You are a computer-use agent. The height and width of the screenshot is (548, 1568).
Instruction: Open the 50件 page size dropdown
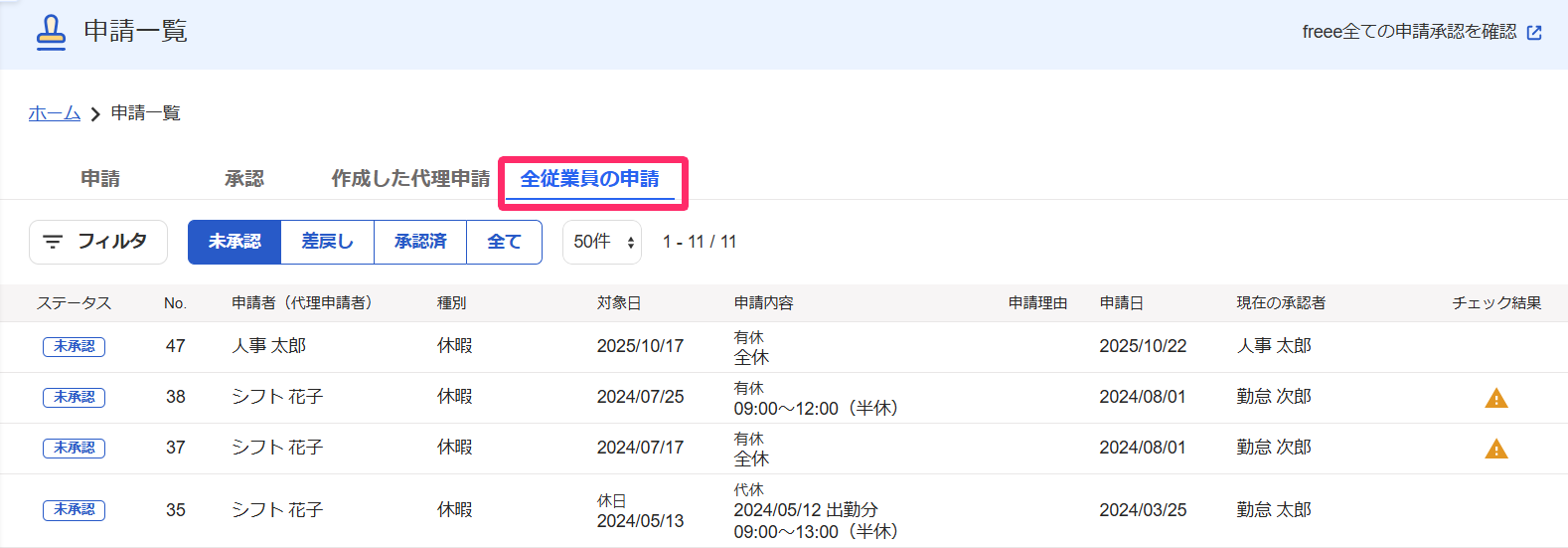click(602, 242)
